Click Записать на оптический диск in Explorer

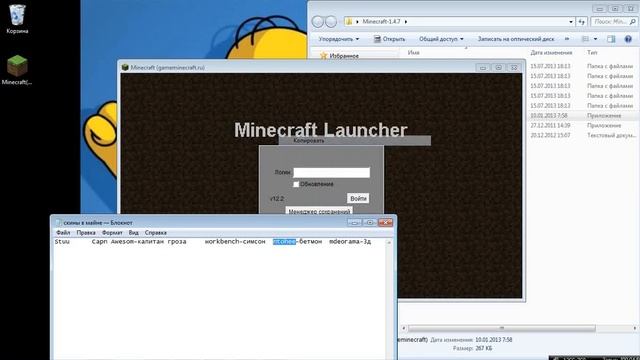coord(516,39)
